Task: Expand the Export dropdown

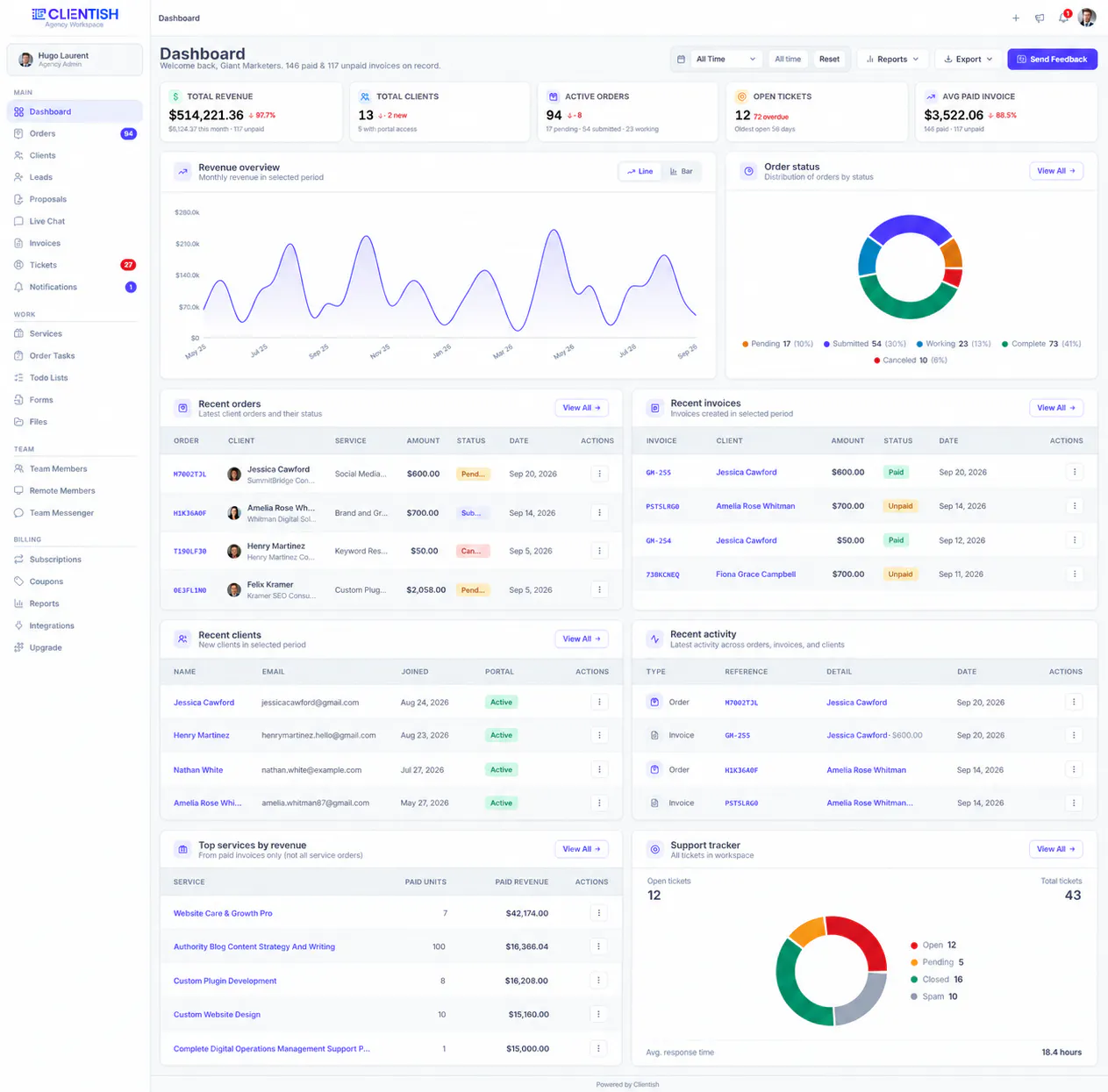Action: click(x=969, y=59)
